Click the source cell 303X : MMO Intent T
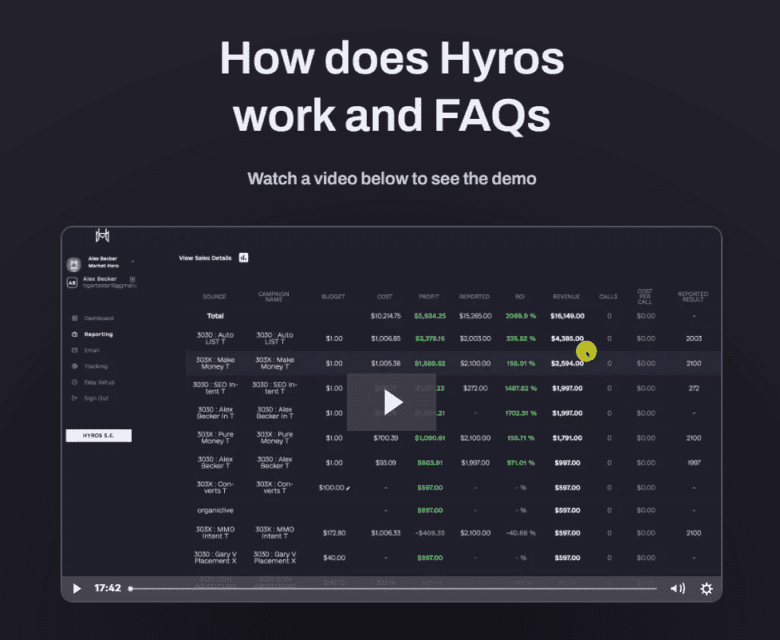This screenshot has height=640, width=780. [x=215, y=533]
